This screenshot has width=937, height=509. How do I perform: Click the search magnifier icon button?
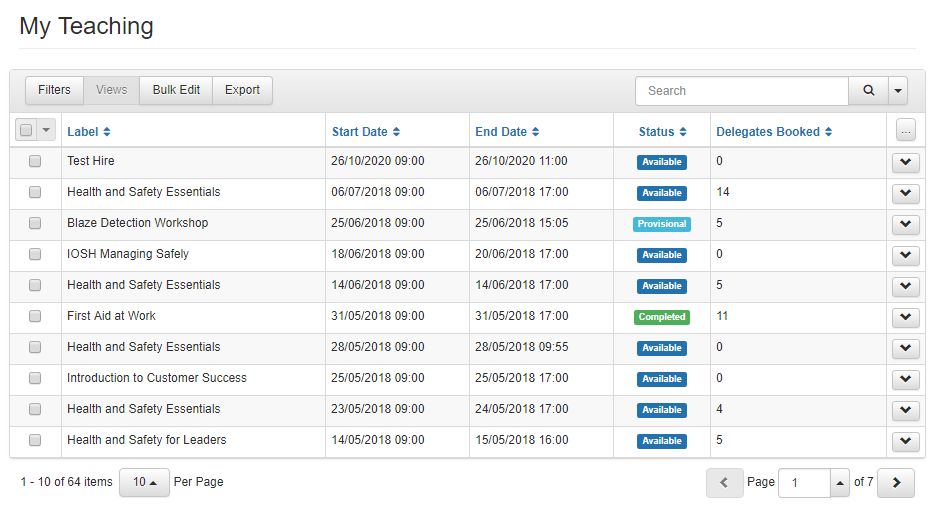pyautogui.click(x=868, y=90)
